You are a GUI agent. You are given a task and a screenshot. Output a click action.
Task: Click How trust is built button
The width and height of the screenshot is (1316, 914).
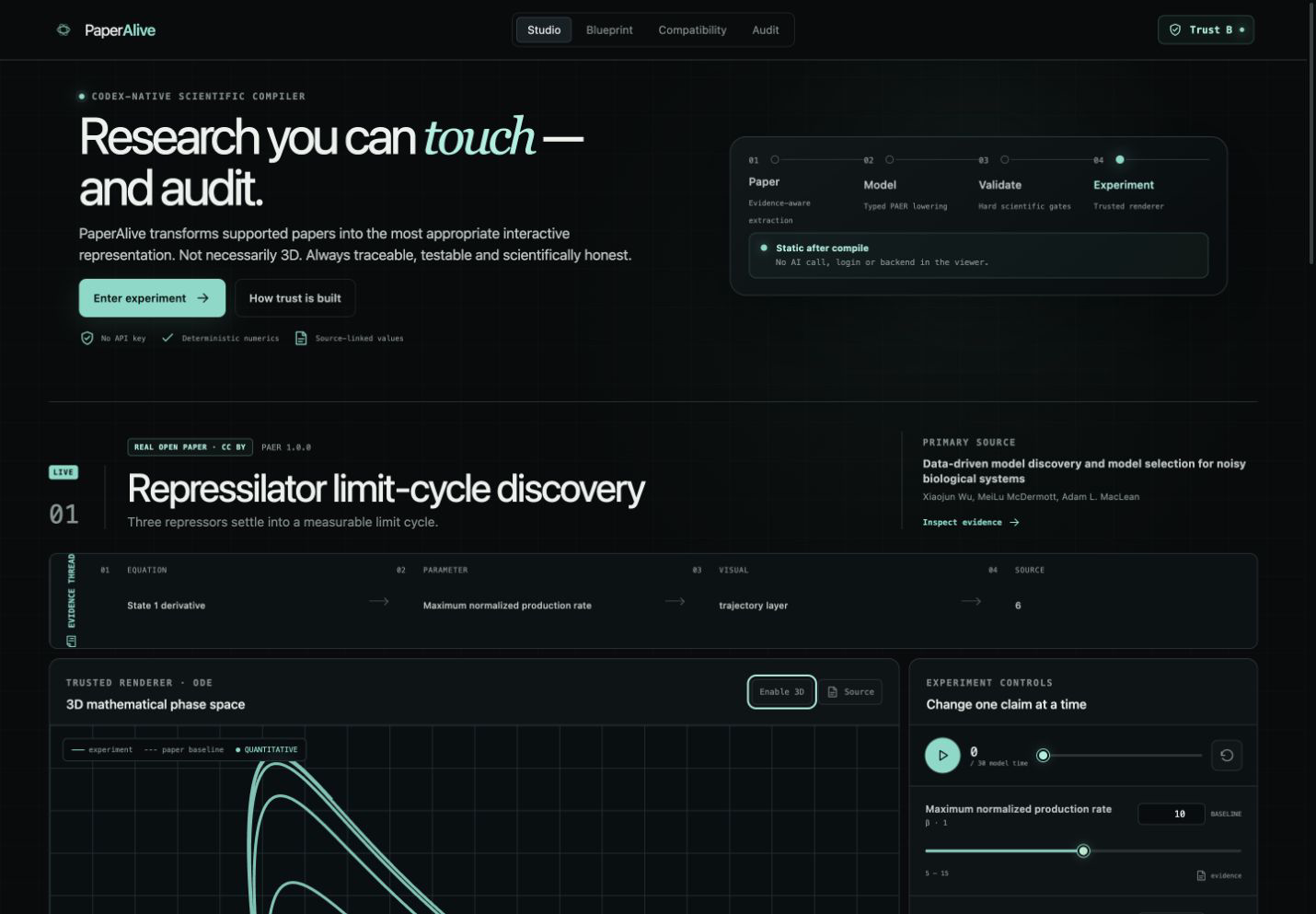click(x=294, y=298)
